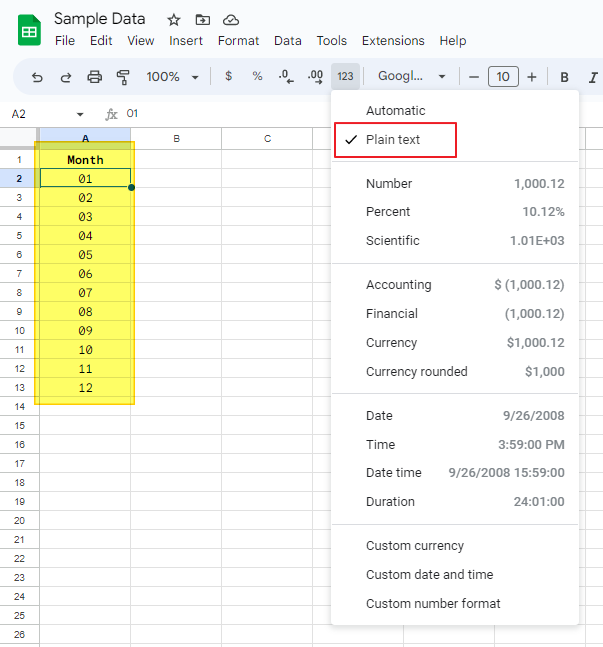Select the paint format tool
The width and height of the screenshot is (603, 647).
point(124,77)
